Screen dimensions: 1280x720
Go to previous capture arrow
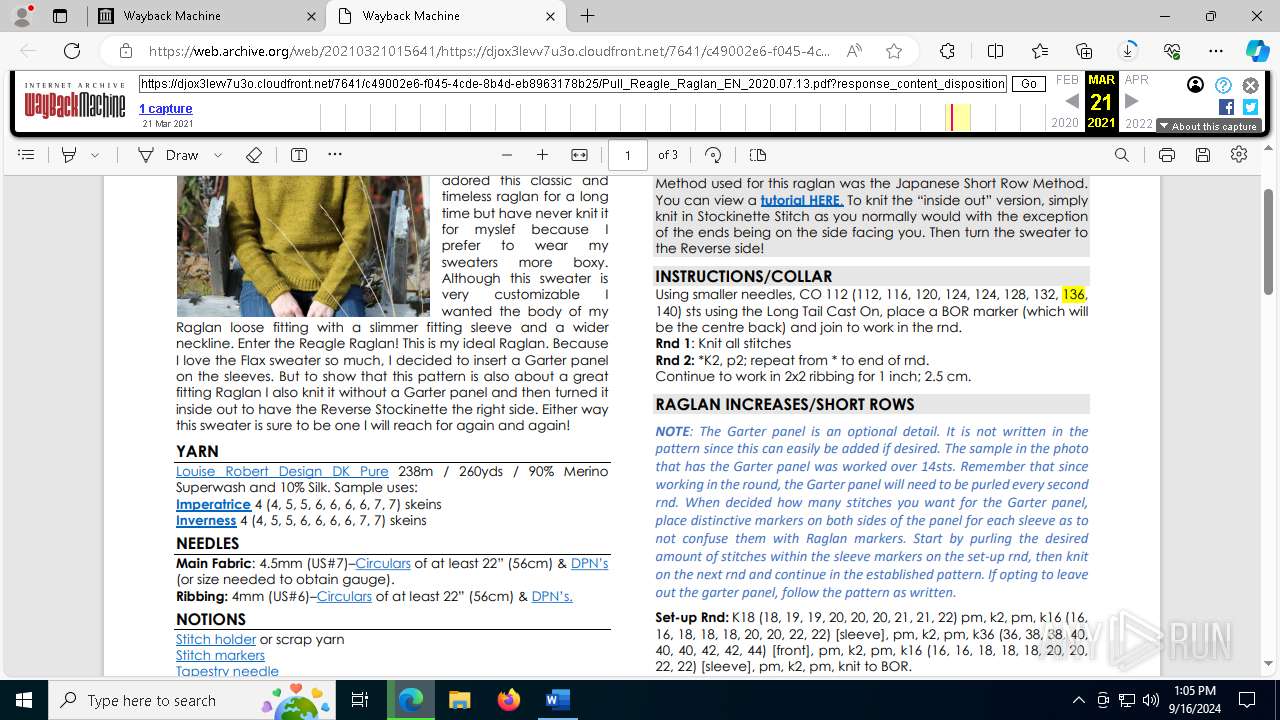pyautogui.click(x=1071, y=101)
